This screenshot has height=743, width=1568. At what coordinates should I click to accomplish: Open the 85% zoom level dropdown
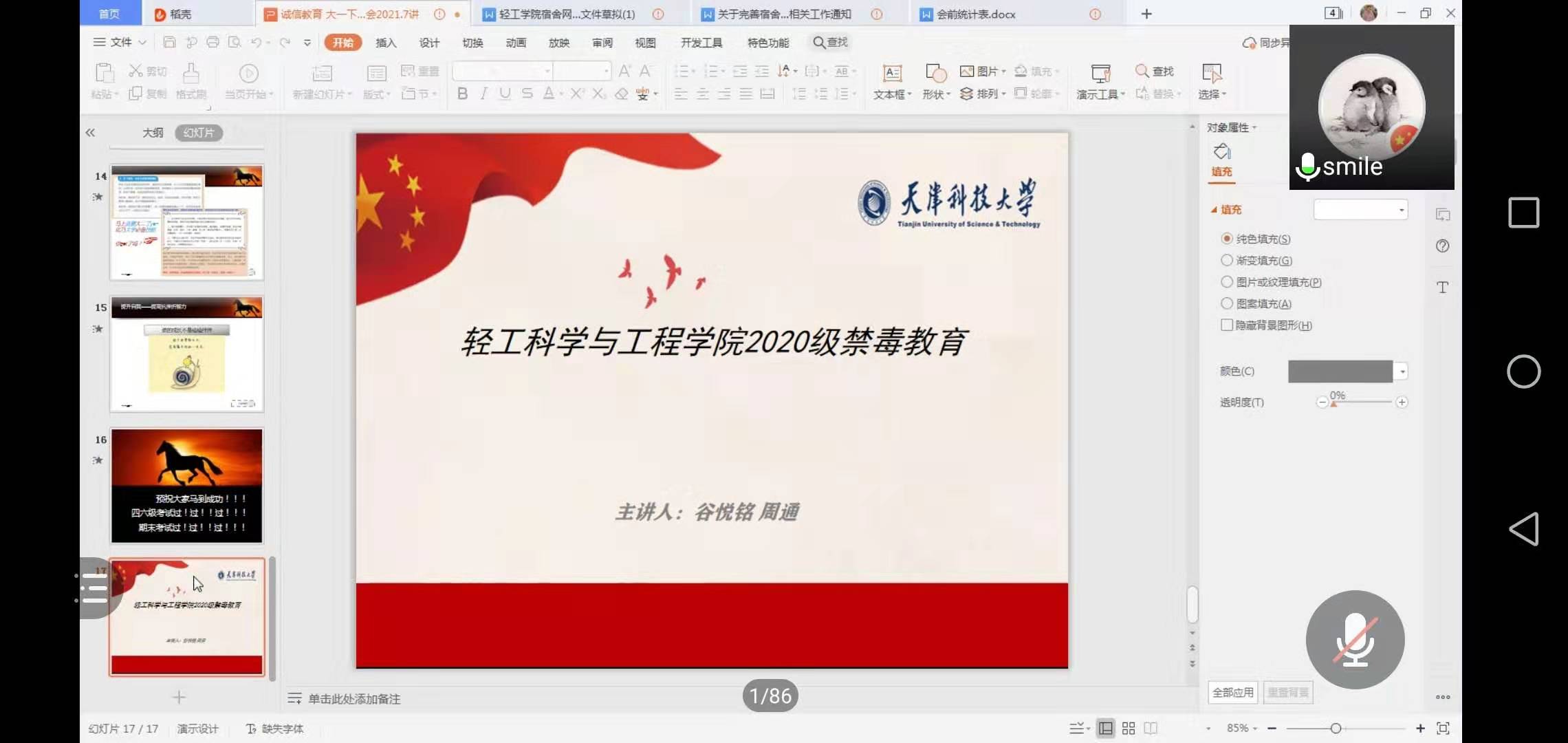point(1241,729)
